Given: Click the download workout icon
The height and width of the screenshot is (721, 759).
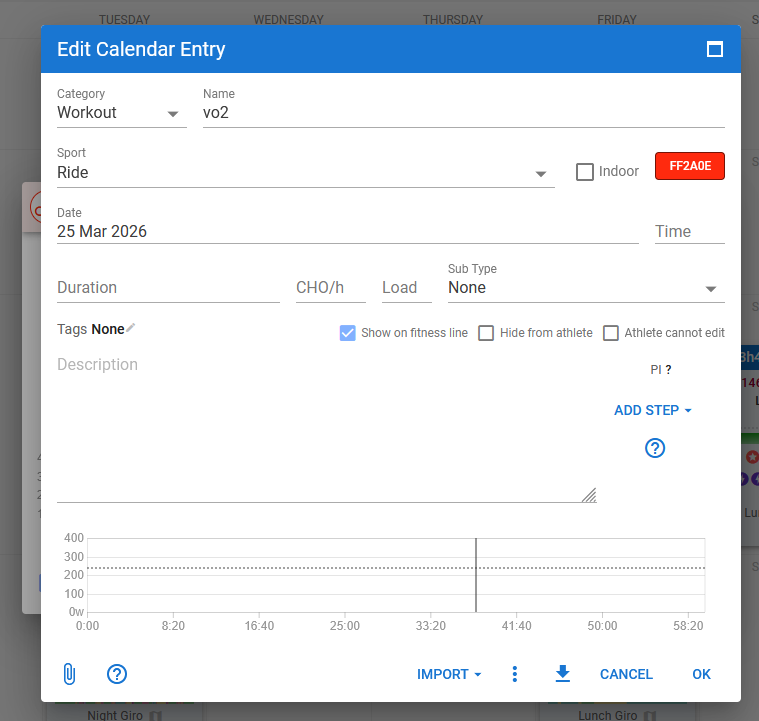Looking at the screenshot, I should 562,674.
